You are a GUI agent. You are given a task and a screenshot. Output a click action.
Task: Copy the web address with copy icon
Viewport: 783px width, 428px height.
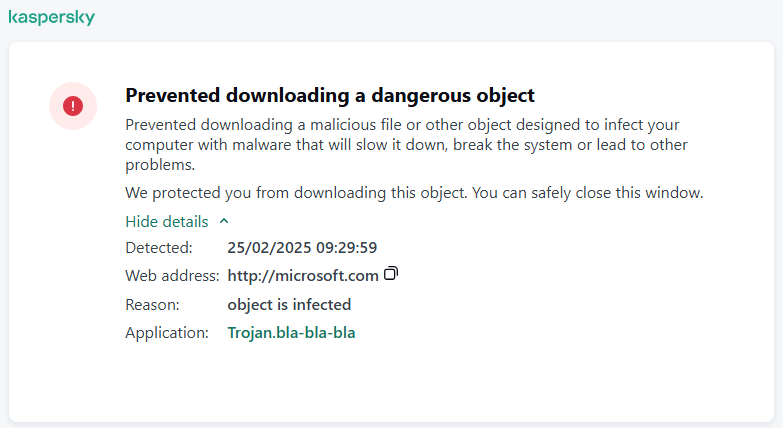(x=391, y=273)
